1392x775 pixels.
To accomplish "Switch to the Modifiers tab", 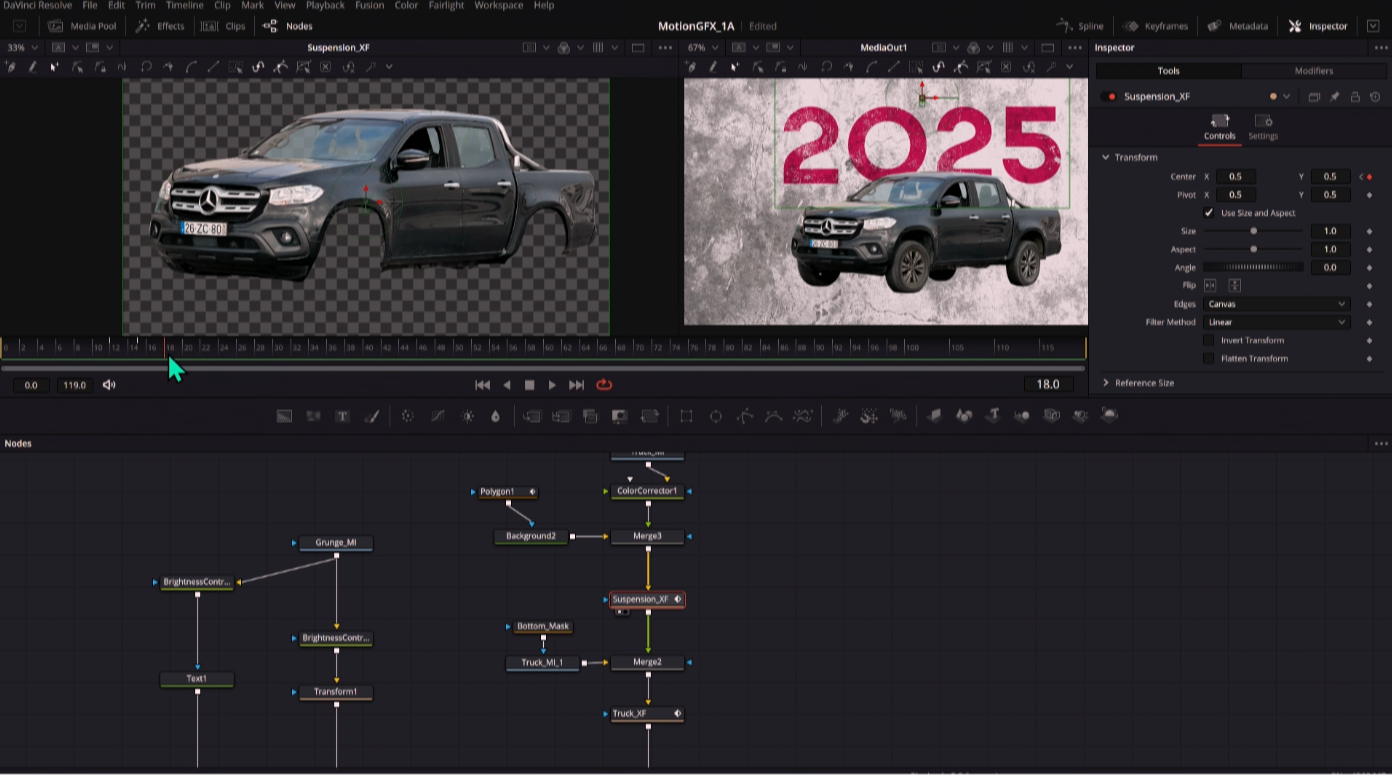I will tap(1313, 71).
